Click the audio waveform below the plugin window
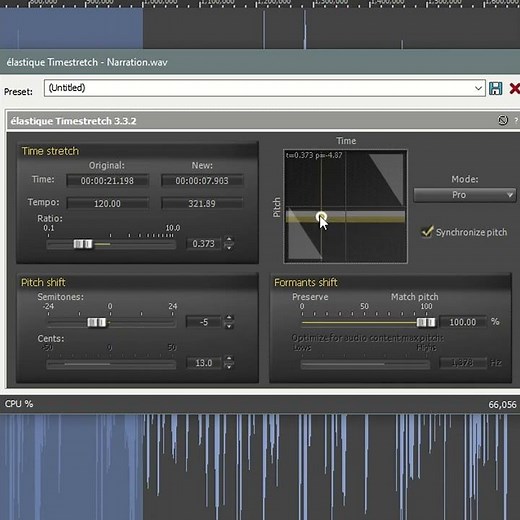 tap(260, 467)
